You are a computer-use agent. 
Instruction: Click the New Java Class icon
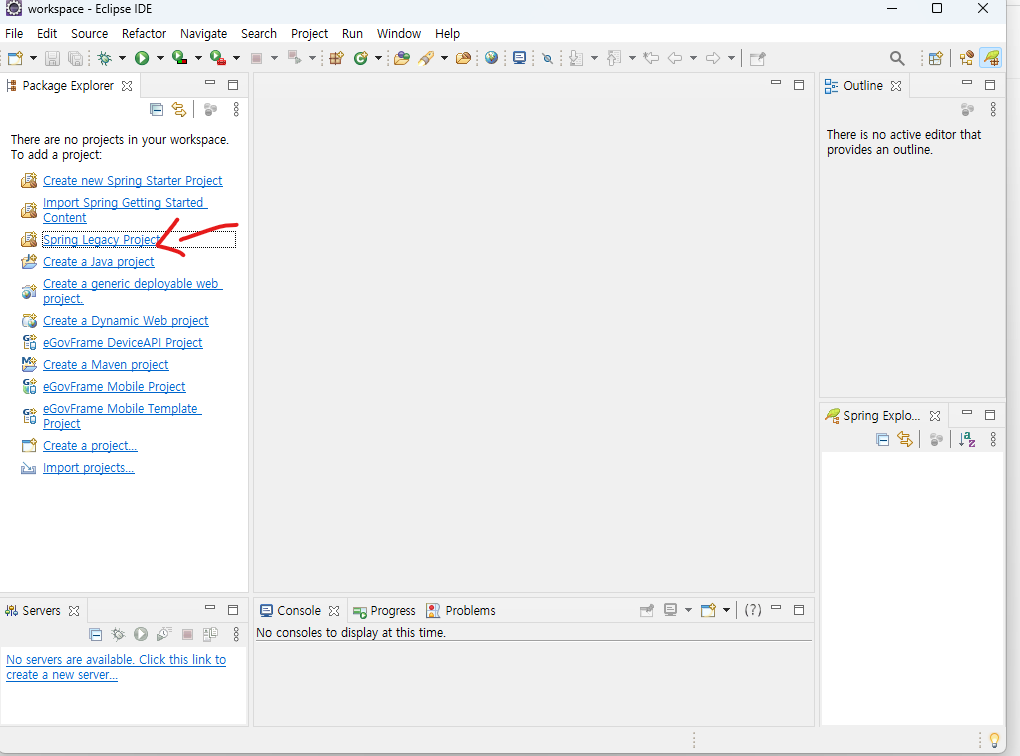click(x=360, y=59)
